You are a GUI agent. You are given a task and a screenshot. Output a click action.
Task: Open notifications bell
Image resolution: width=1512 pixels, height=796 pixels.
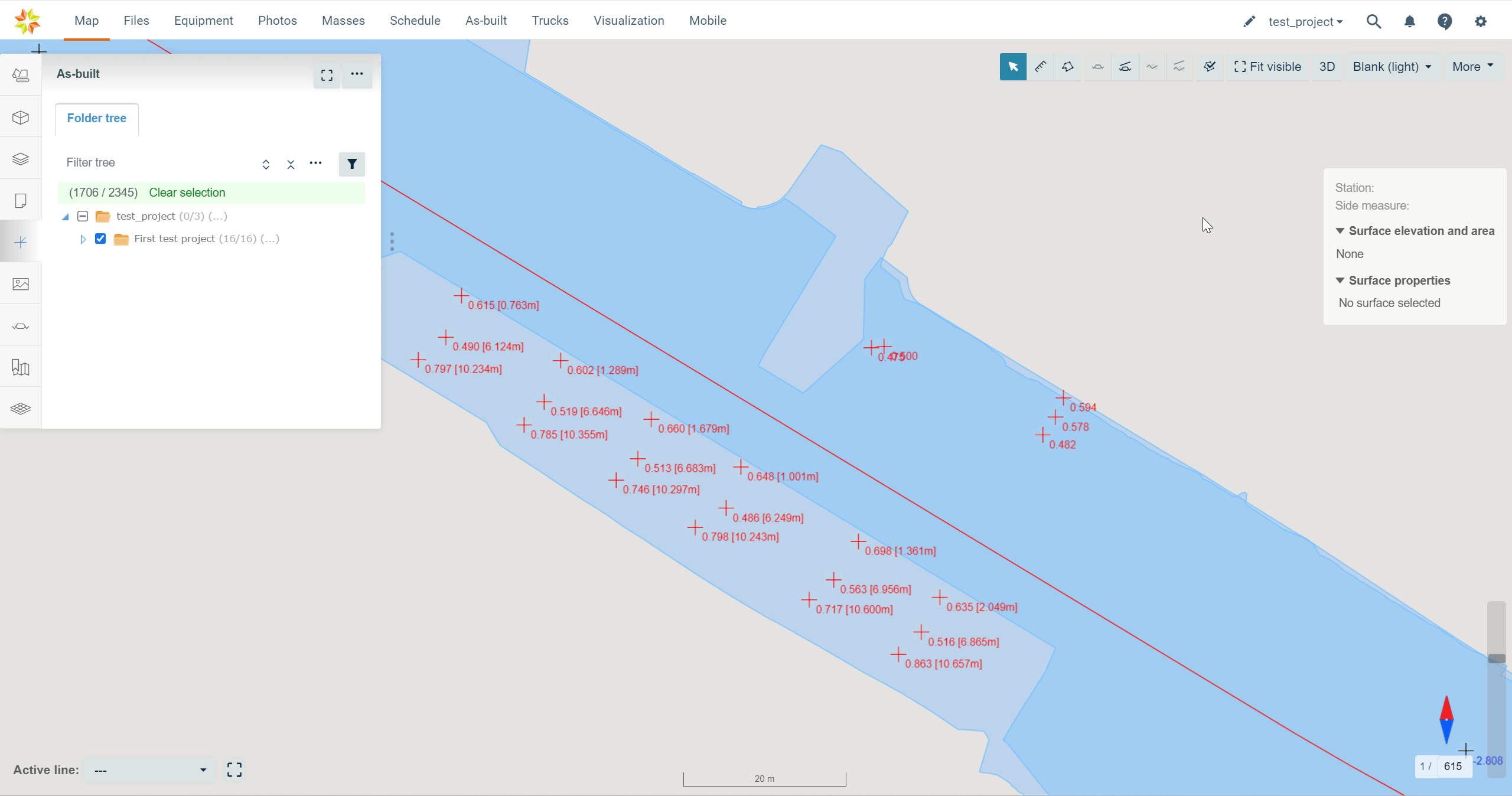(1409, 22)
